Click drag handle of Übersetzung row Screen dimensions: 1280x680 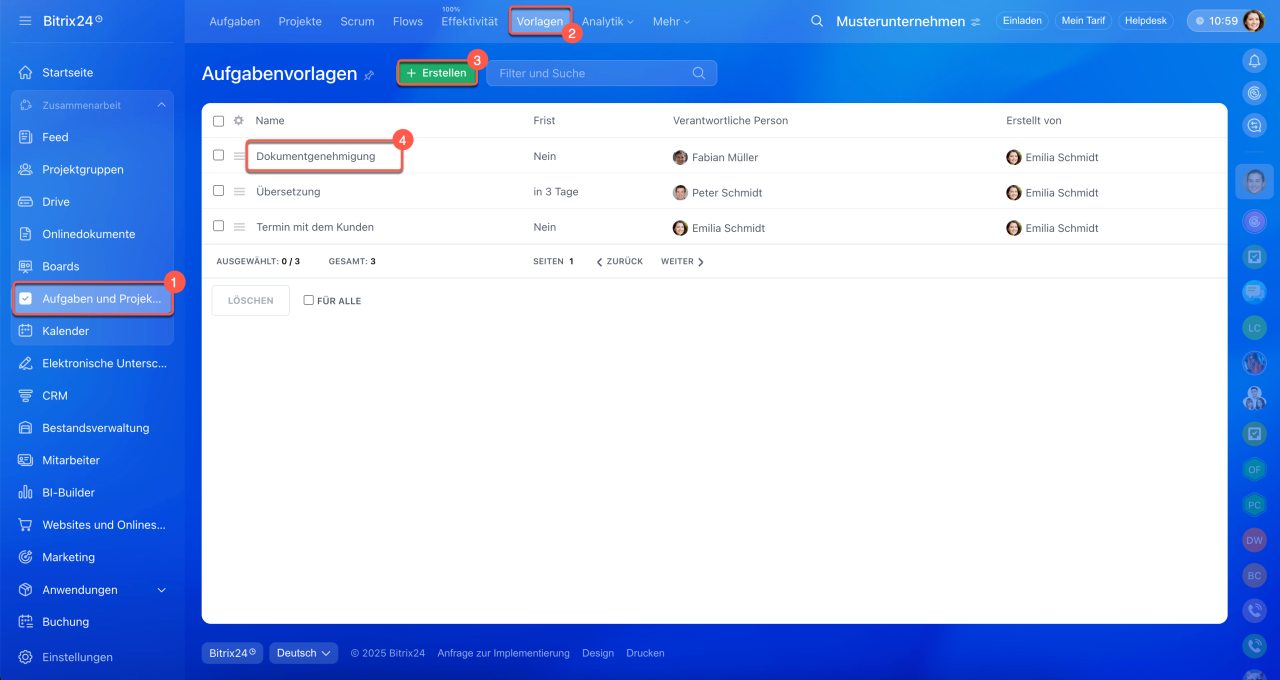pyautogui.click(x=239, y=192)
